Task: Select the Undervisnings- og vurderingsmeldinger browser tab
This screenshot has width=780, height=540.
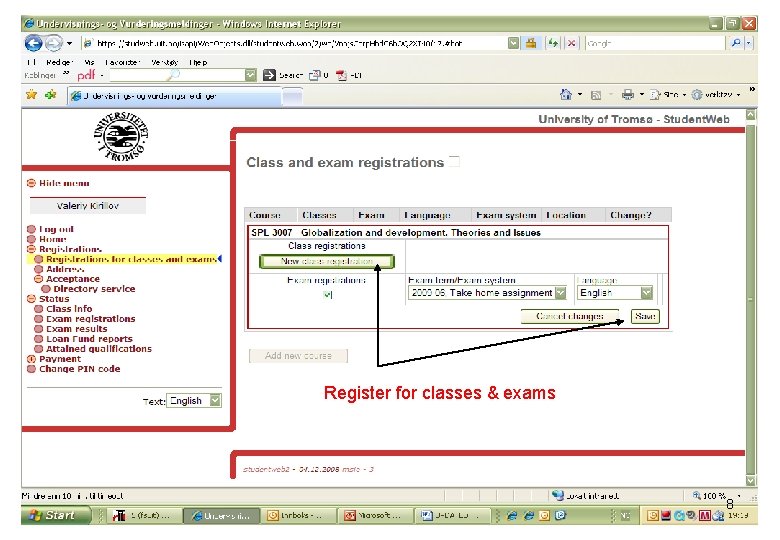Action: (x=174, y=96)
